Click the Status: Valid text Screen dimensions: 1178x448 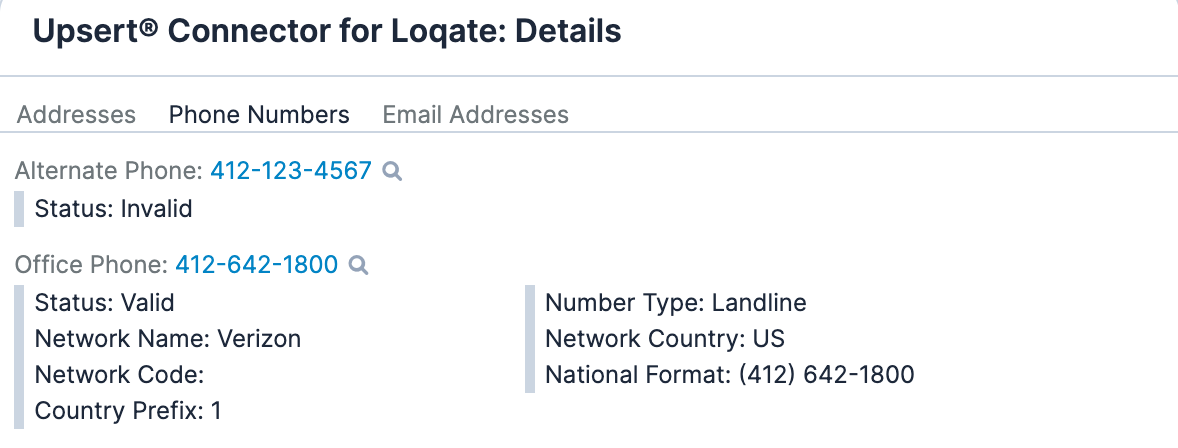[x=105, y=302]
